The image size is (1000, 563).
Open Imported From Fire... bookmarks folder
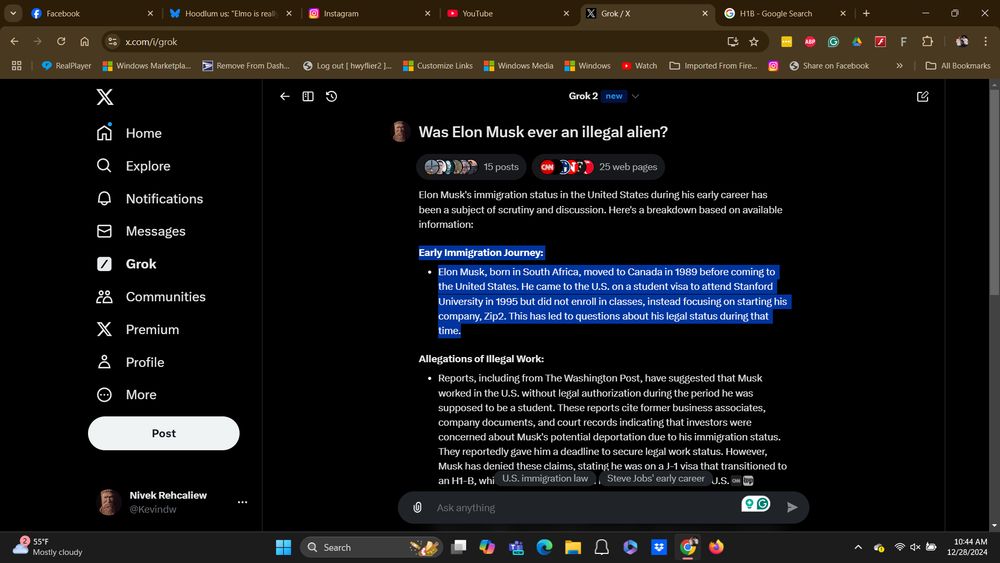tap(713, 66)
